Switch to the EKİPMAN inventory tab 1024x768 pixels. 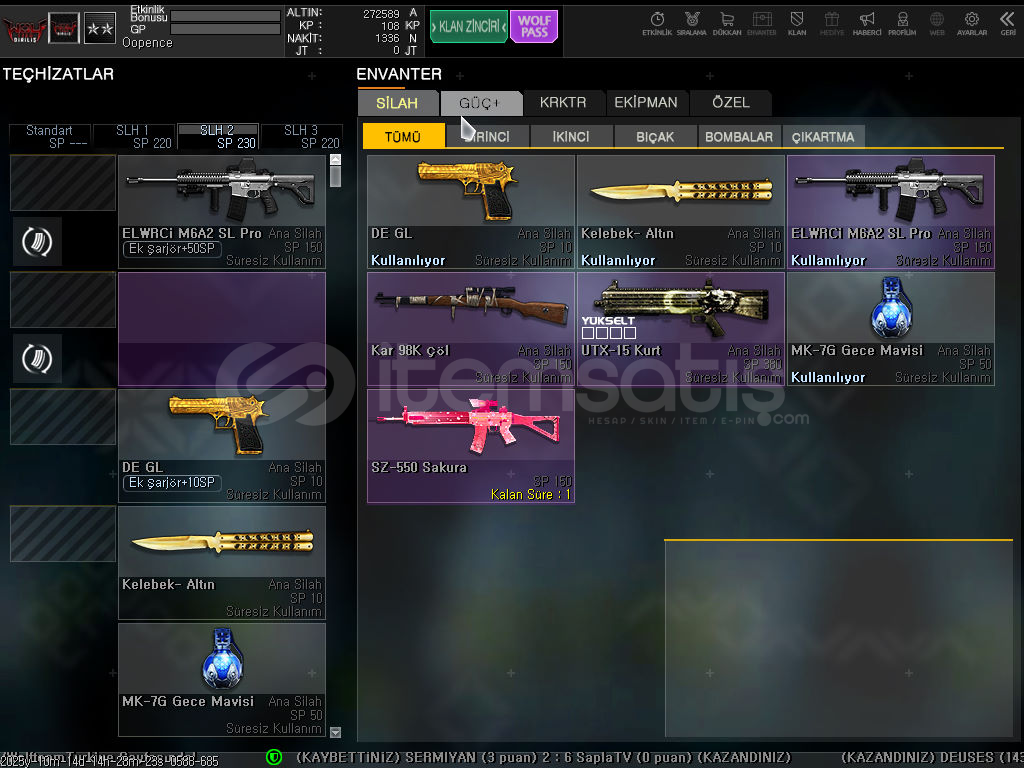coord(646,103)
